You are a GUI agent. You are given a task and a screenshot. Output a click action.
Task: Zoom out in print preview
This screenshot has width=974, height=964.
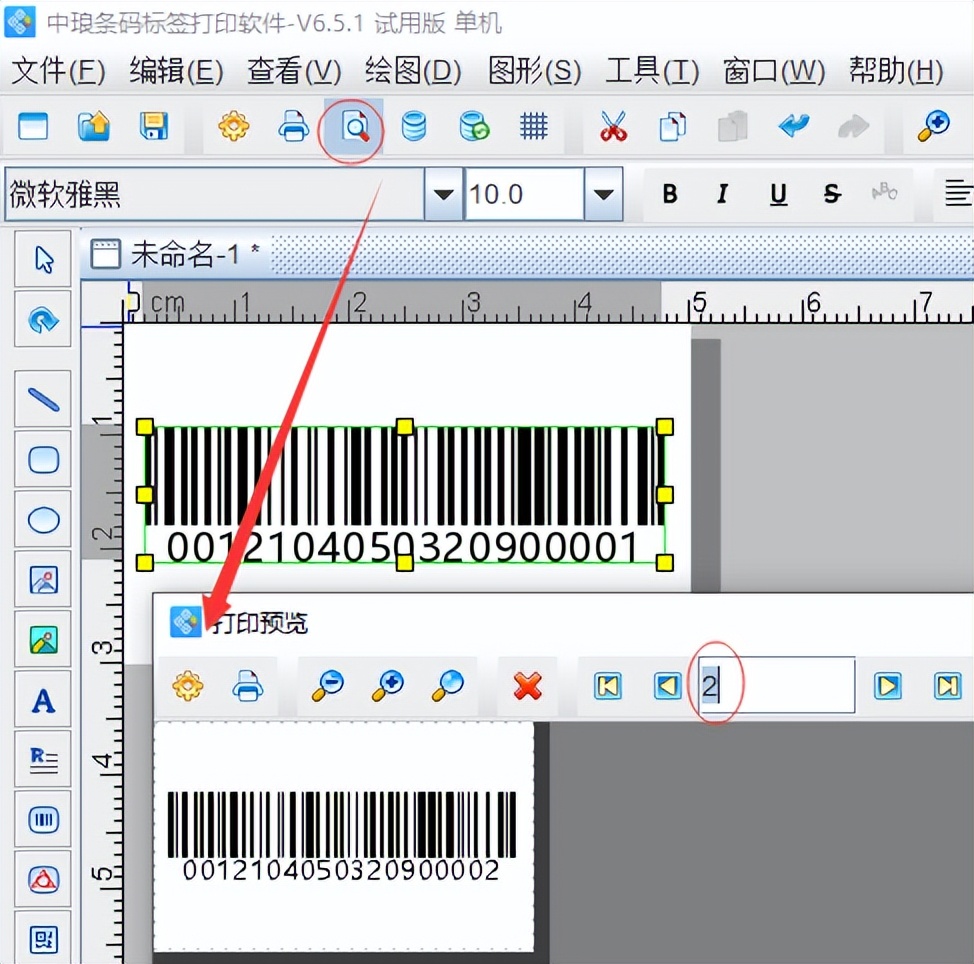click(x=327, y=686)
